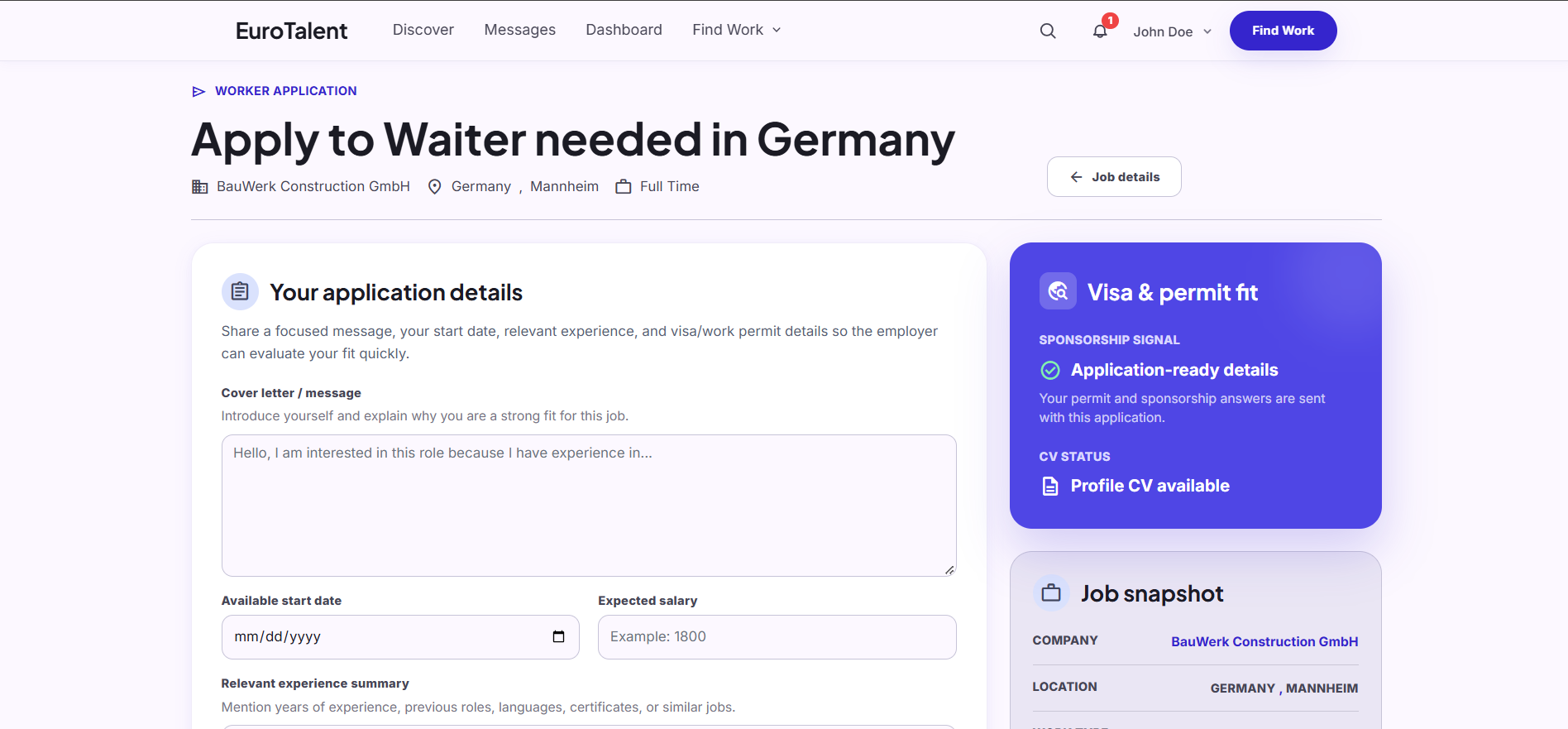The width and height of the screenshot is (1568, 729).
Task: Click the WORKER APPLICATION label
Action: click(x=286, y=91)
